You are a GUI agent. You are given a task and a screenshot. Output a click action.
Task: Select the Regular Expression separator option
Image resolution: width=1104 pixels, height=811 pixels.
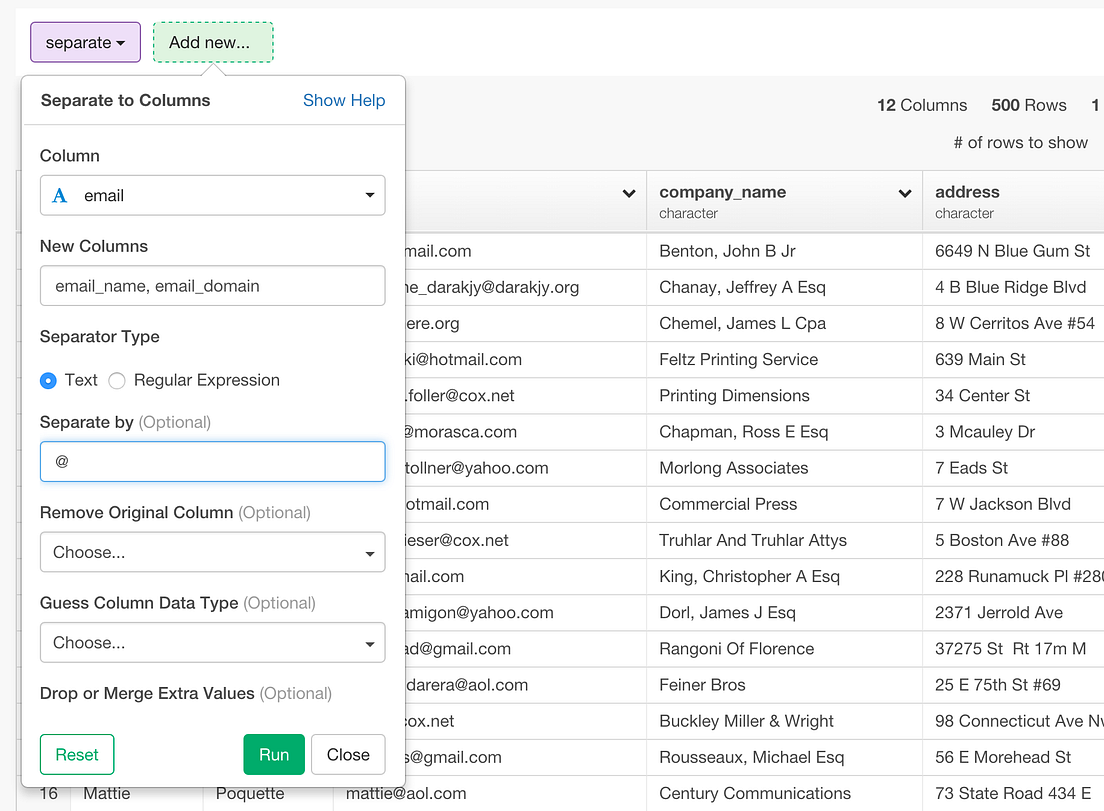(115, 380)
